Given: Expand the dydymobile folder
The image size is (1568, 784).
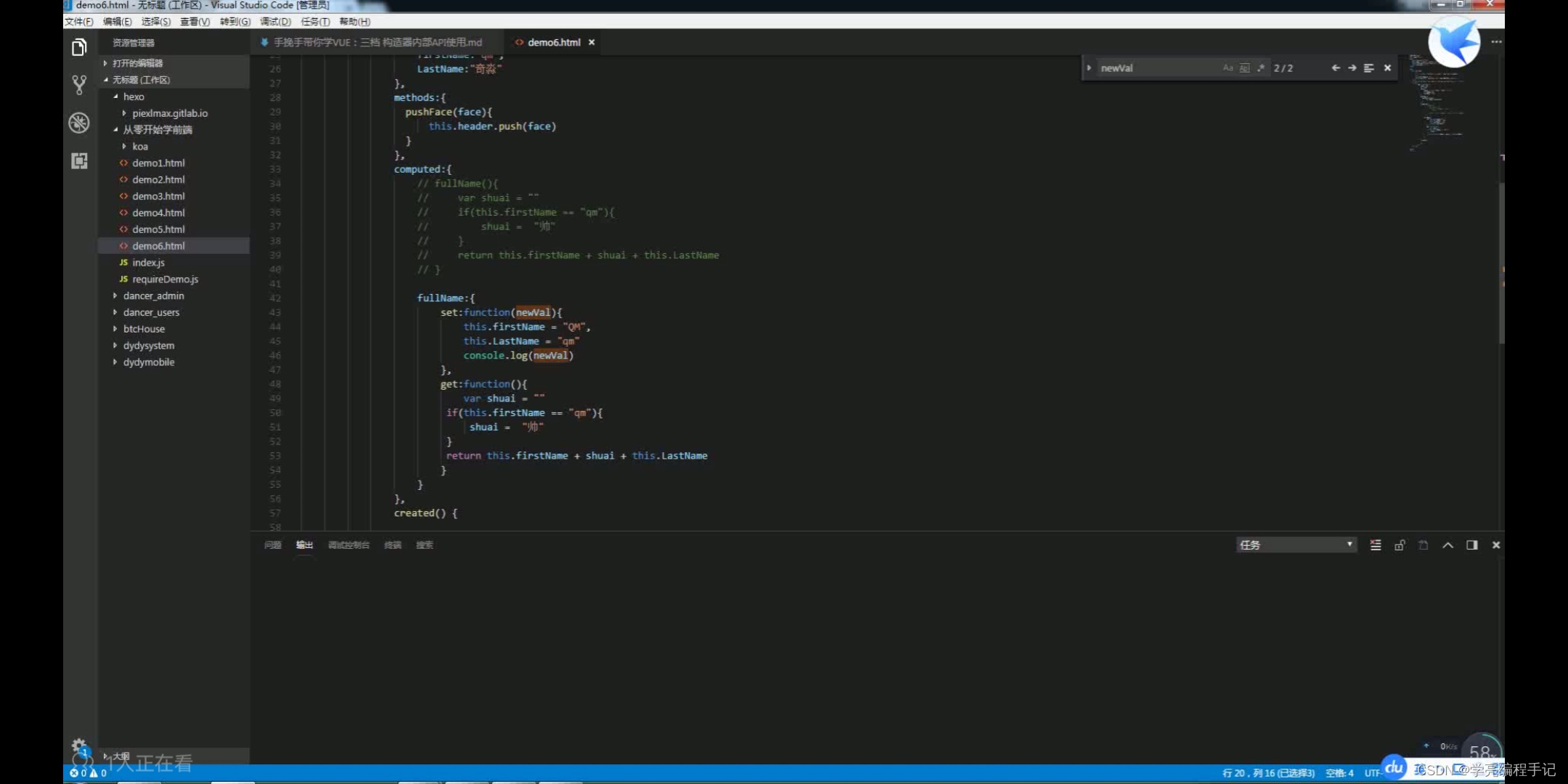Looking at the screenshot, I should (174, 362).
